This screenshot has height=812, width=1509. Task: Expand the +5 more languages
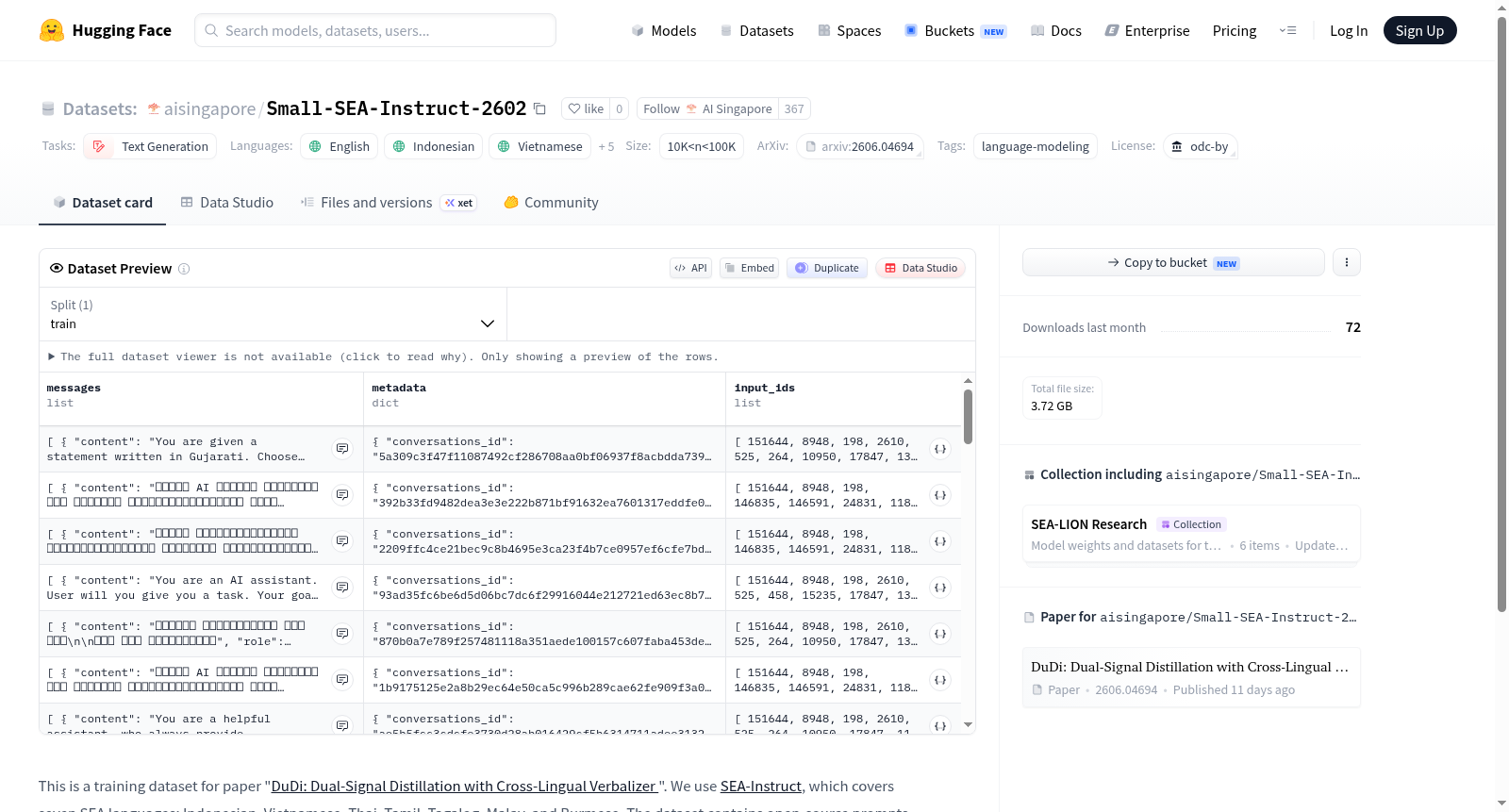coord(606,146)
